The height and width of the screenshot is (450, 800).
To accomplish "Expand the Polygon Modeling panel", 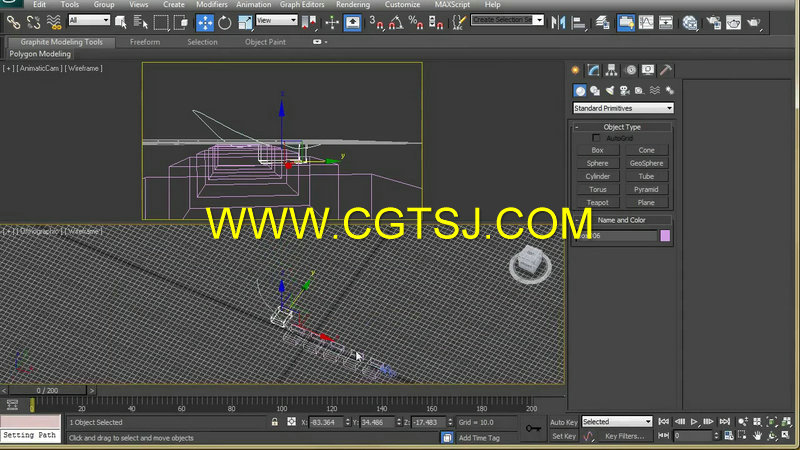I will [x=40, y=54].
